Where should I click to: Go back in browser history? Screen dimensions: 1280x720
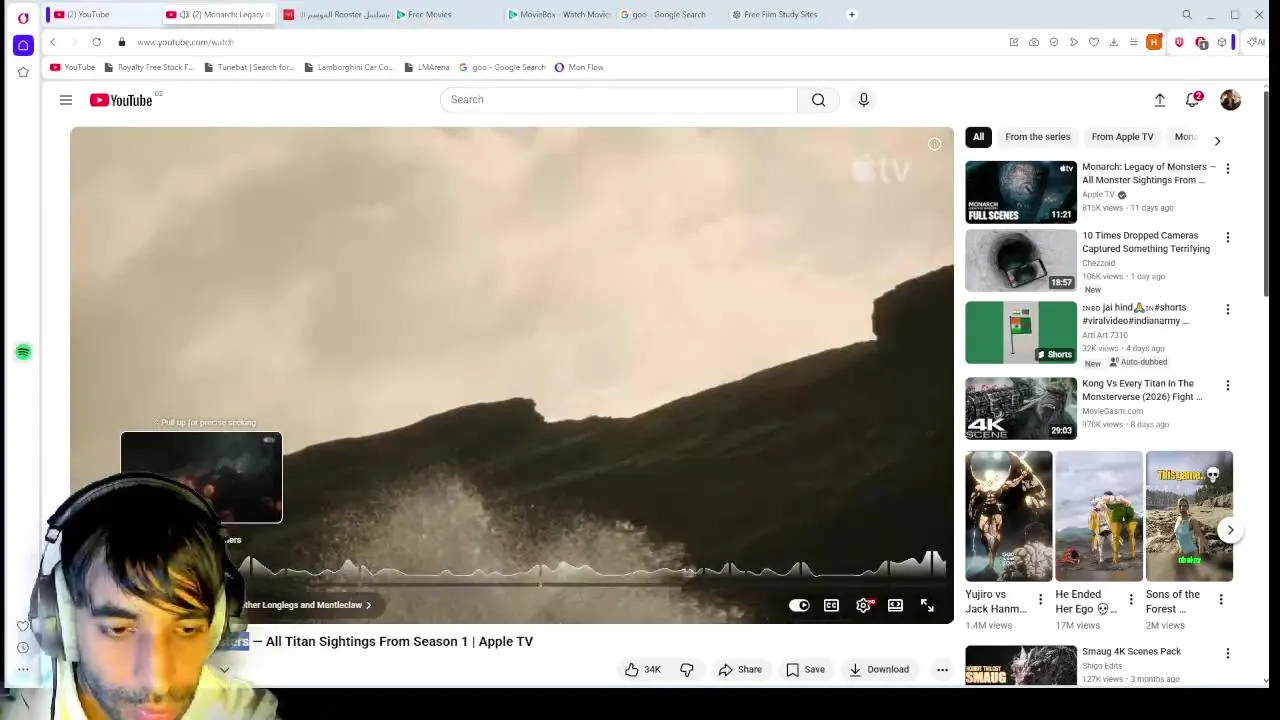coord(53,42)
